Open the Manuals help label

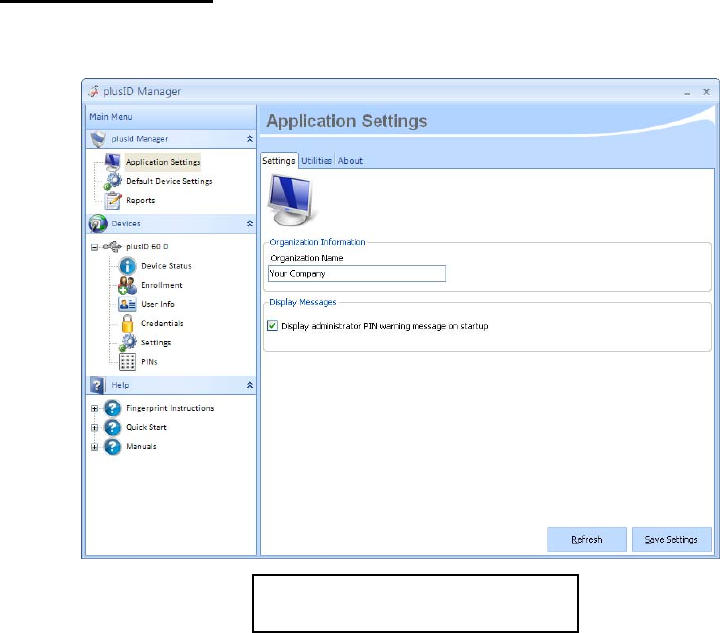141,447
